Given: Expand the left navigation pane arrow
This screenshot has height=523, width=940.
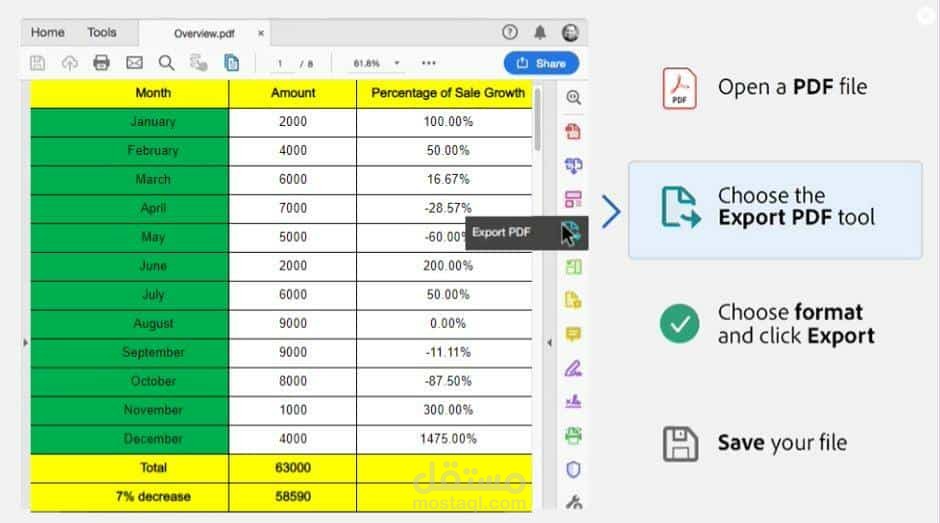Looking at the screenshot, I should pos(25,342).
